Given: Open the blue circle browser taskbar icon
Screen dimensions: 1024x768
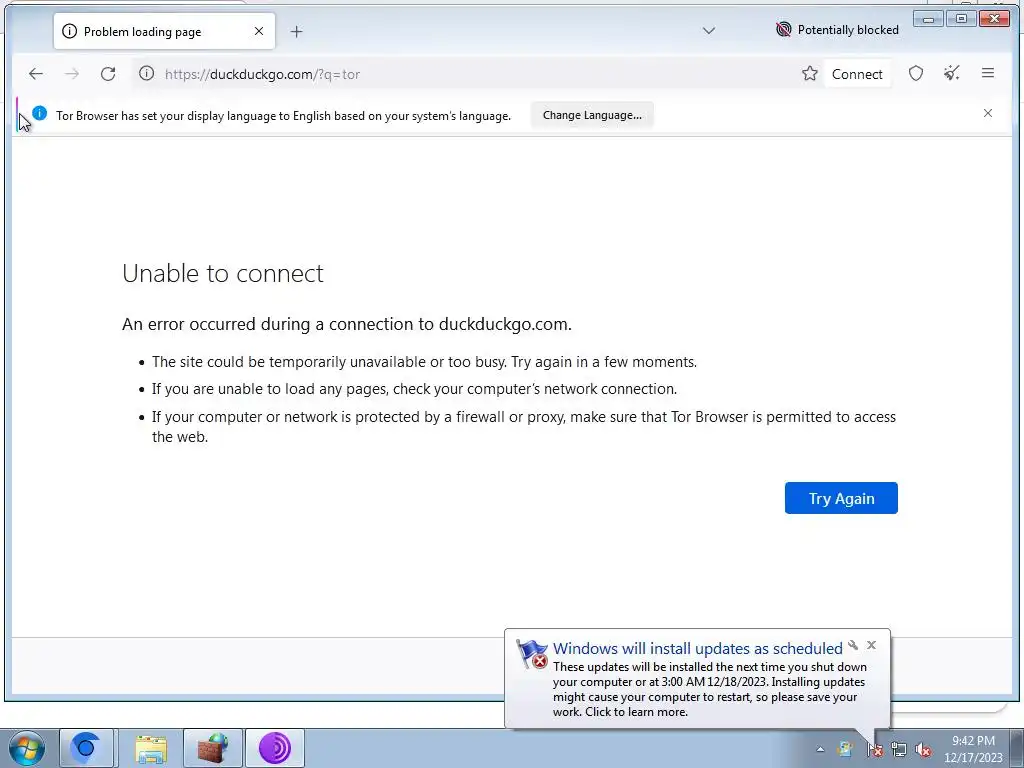Looking at the screenshot, I should click(87, 748).
